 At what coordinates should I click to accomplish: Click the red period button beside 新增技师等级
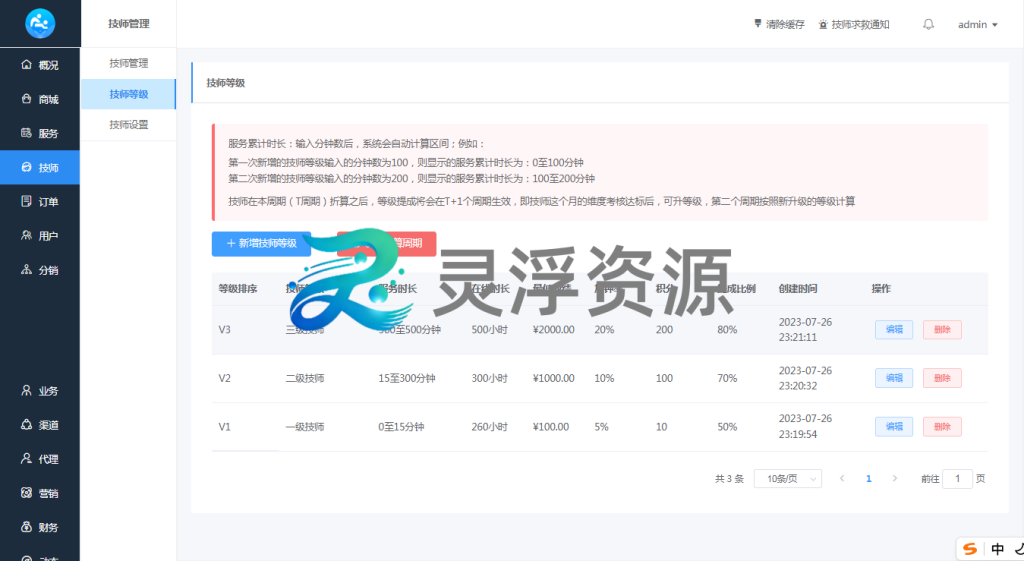pos(387,244)
